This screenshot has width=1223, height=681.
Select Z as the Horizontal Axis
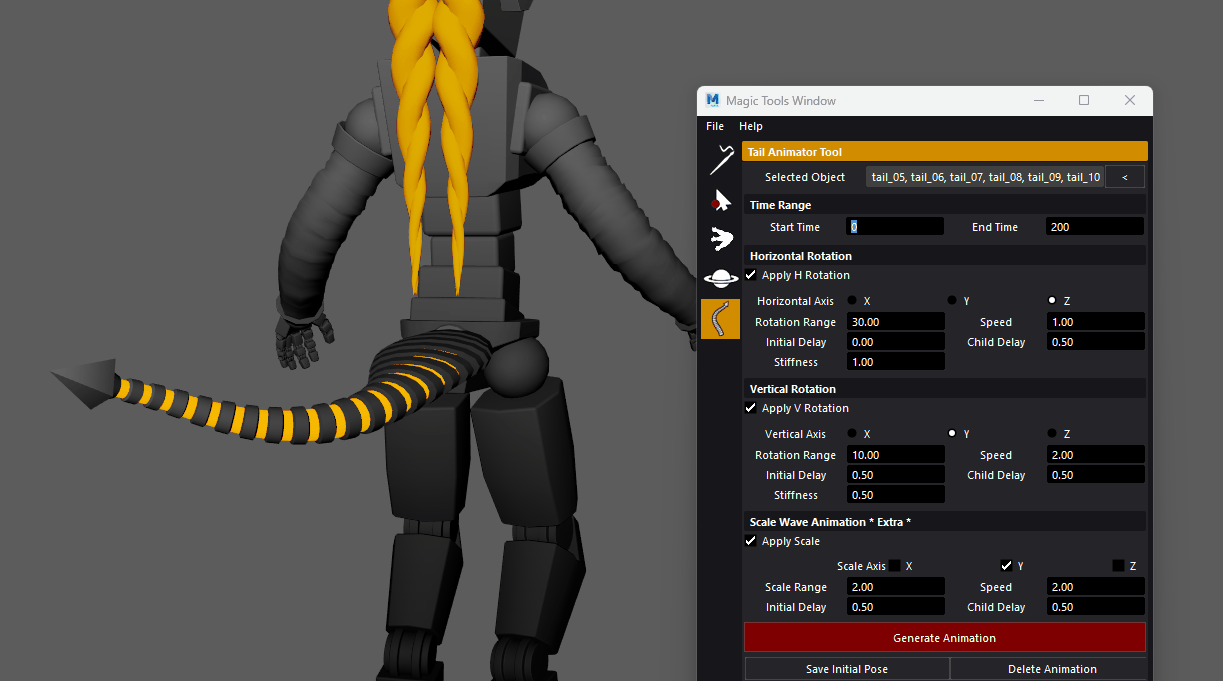click(1051, 299)
